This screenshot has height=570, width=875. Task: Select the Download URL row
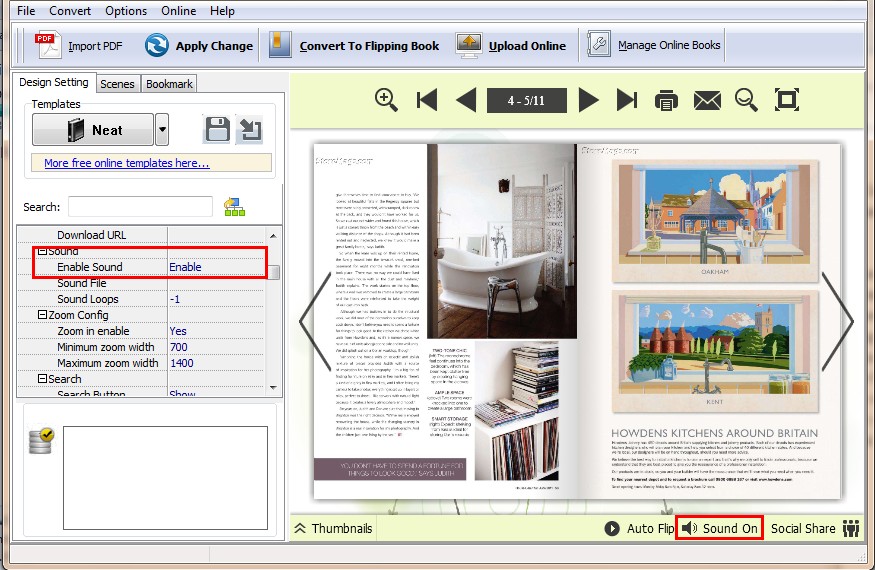tap(141, 235)
